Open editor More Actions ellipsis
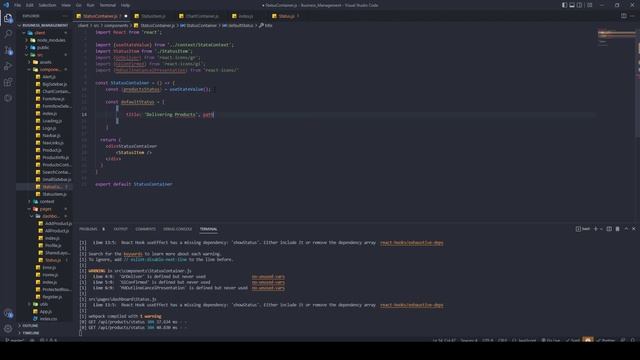 point(633,16)
